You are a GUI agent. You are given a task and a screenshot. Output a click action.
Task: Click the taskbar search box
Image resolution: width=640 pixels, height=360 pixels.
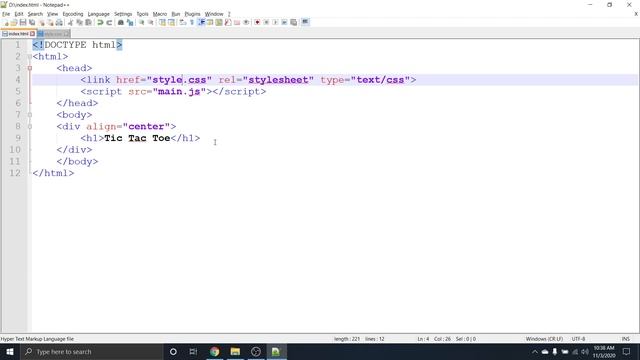(x=91, y=351)
